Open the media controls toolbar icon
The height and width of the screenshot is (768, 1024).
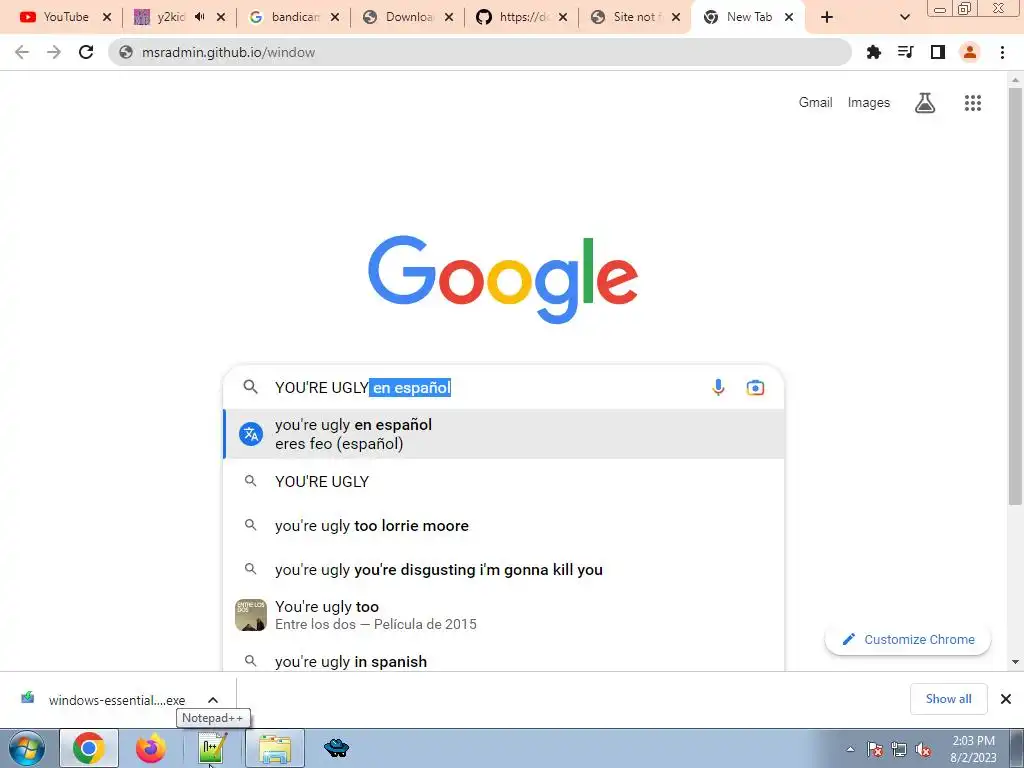tap(905, 52)
